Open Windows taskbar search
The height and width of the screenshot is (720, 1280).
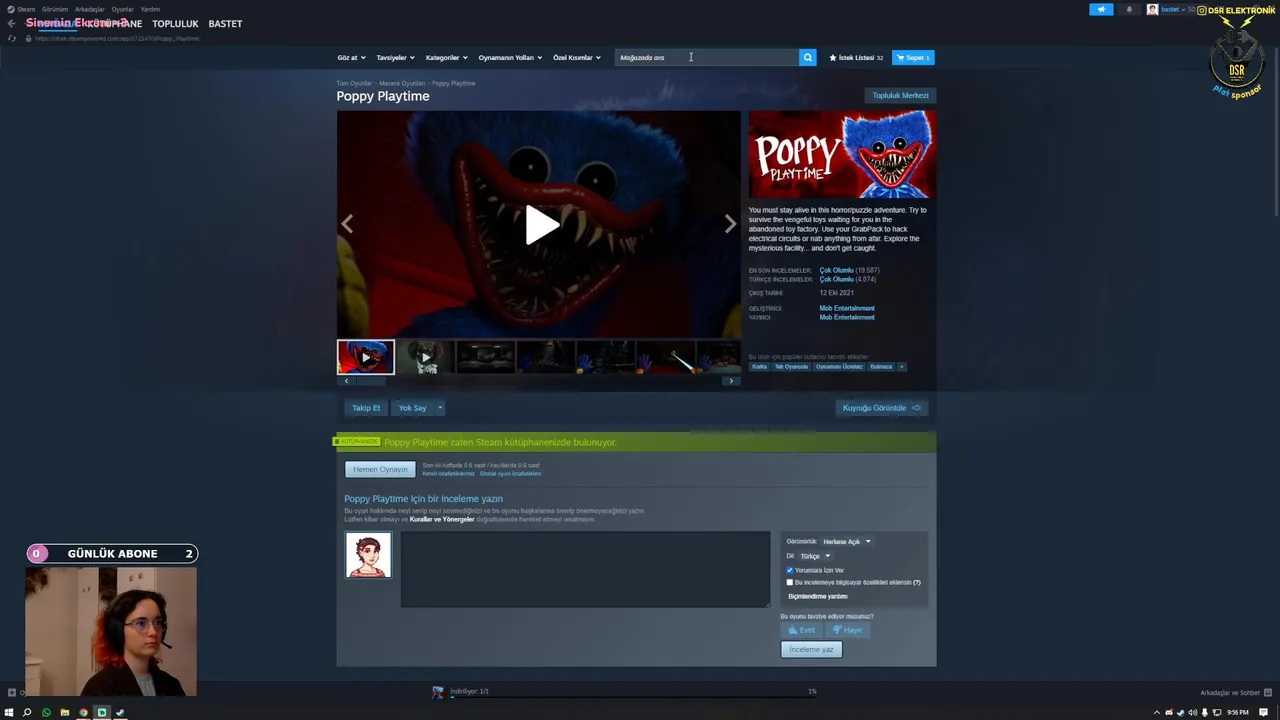point(27,713)
